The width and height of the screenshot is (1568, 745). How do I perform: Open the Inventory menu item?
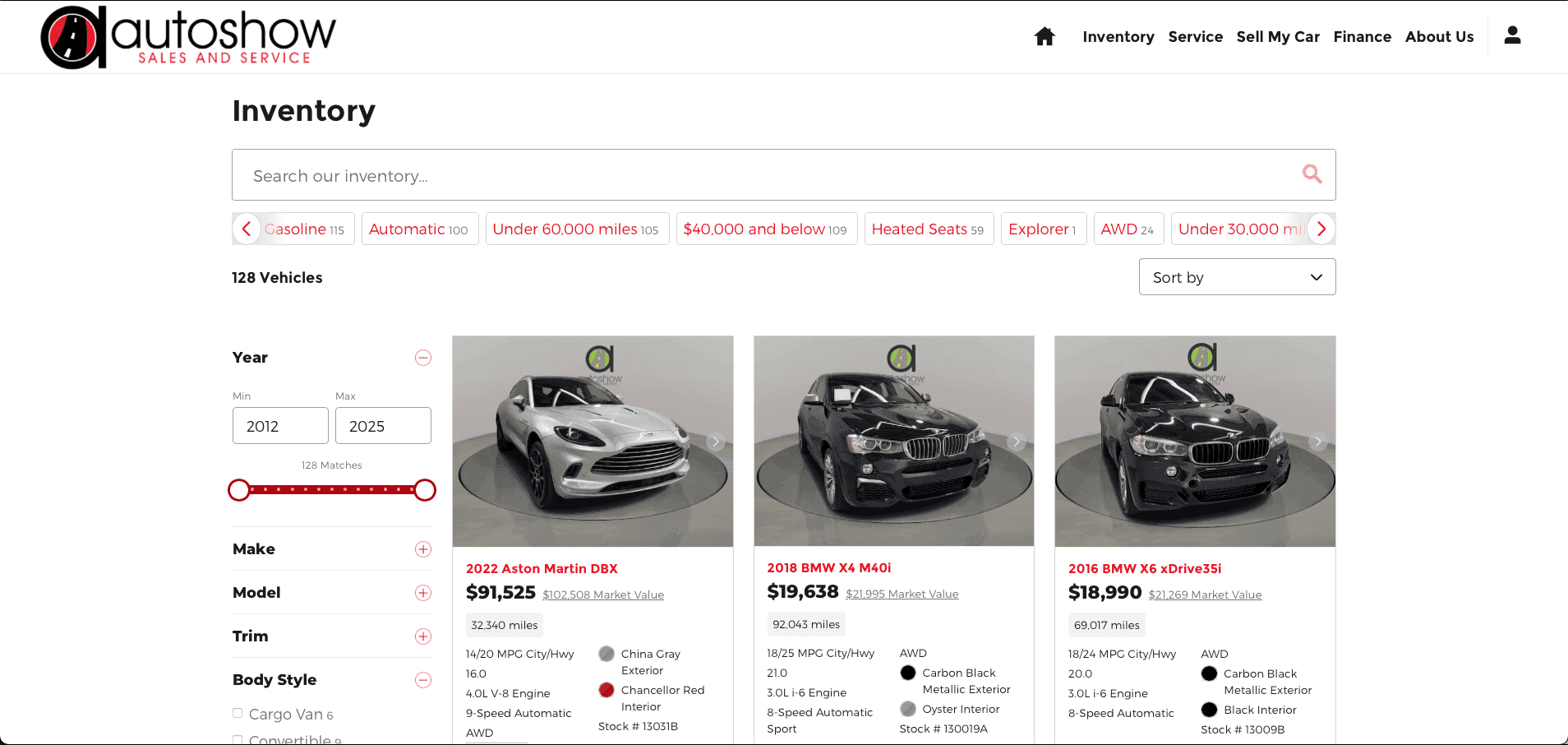(x=1118, y=36)
